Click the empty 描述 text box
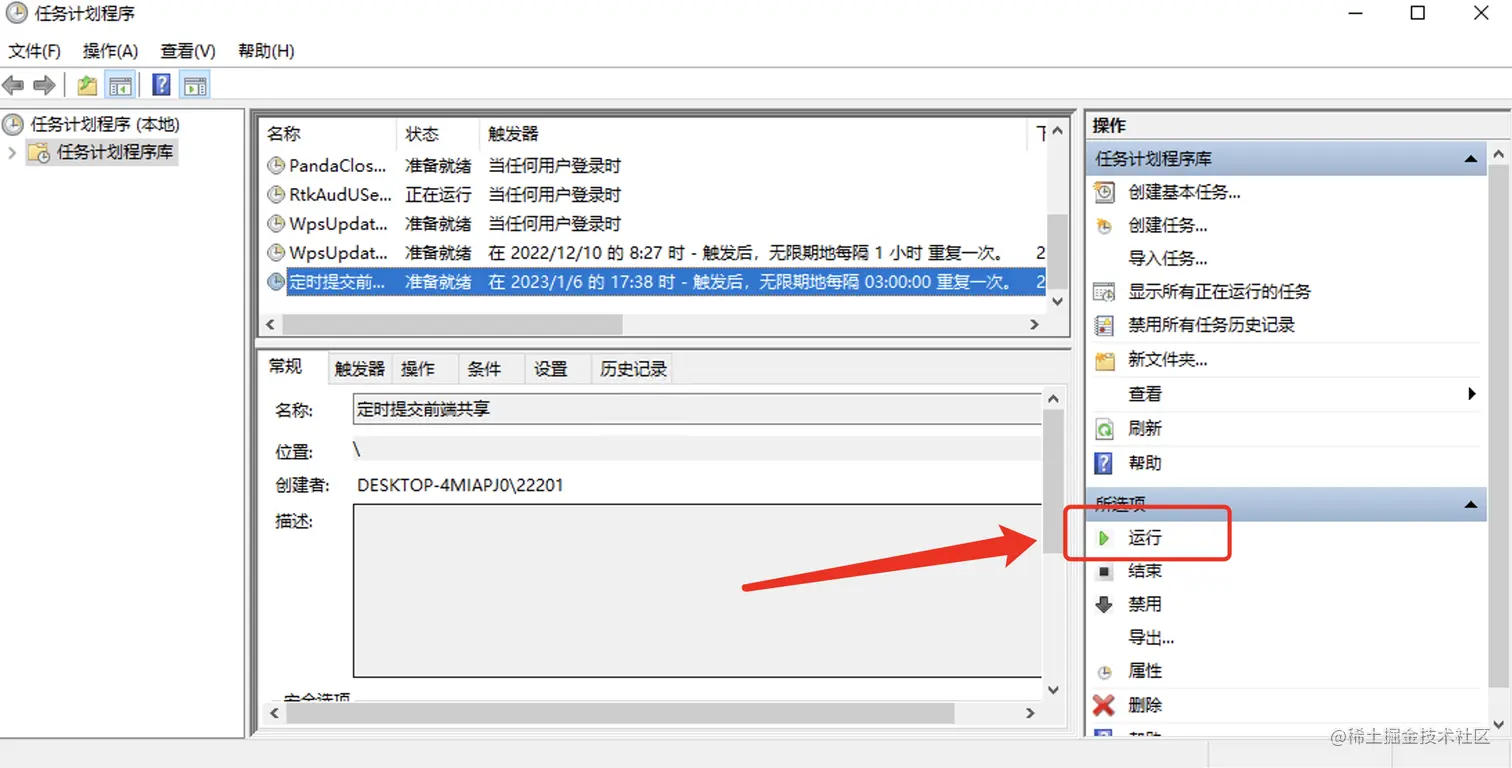The height and width of the screenshot is (768, 1512). tap(697, 592)
